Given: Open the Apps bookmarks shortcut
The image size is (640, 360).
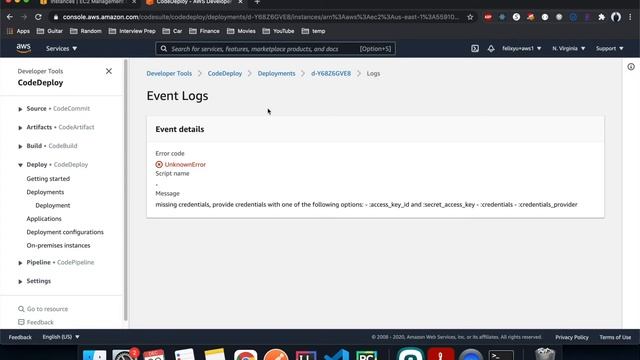Looking at the screenshot, I should coord(18,31).
